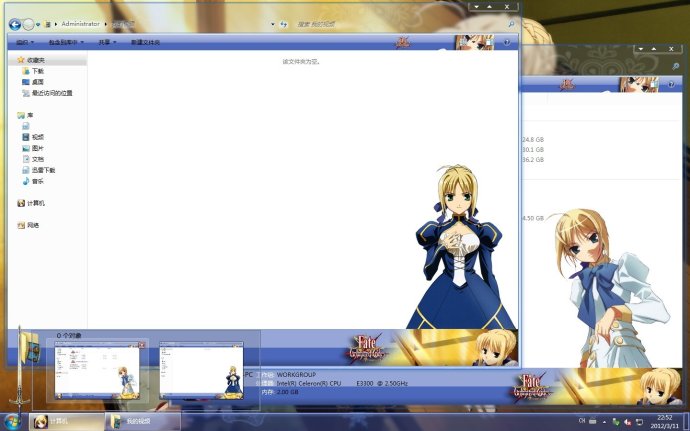Open recent pages dropdown beside Forward button

coord(38,25)
